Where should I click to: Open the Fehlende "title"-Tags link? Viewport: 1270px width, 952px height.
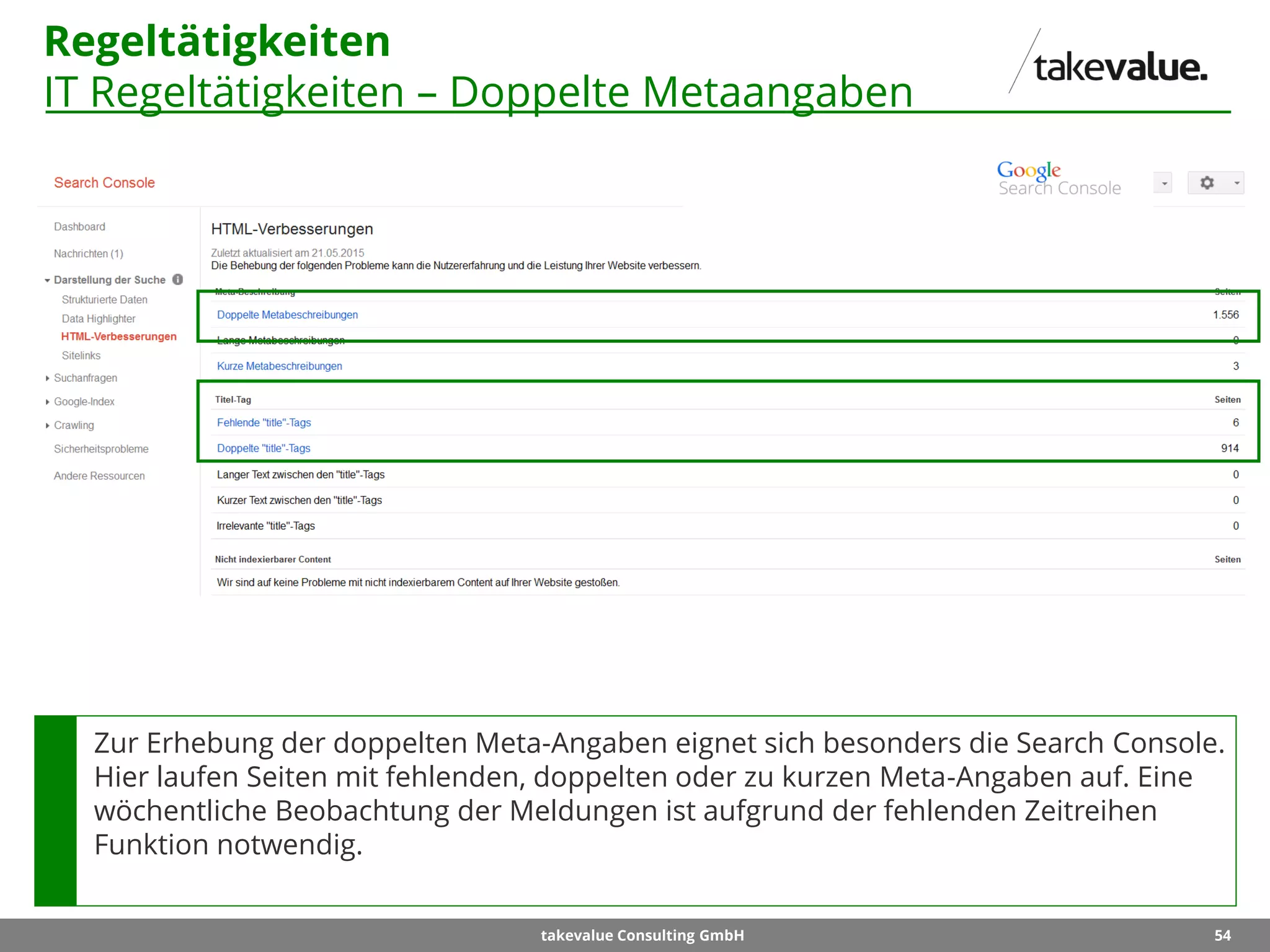(x=264, y=423)
